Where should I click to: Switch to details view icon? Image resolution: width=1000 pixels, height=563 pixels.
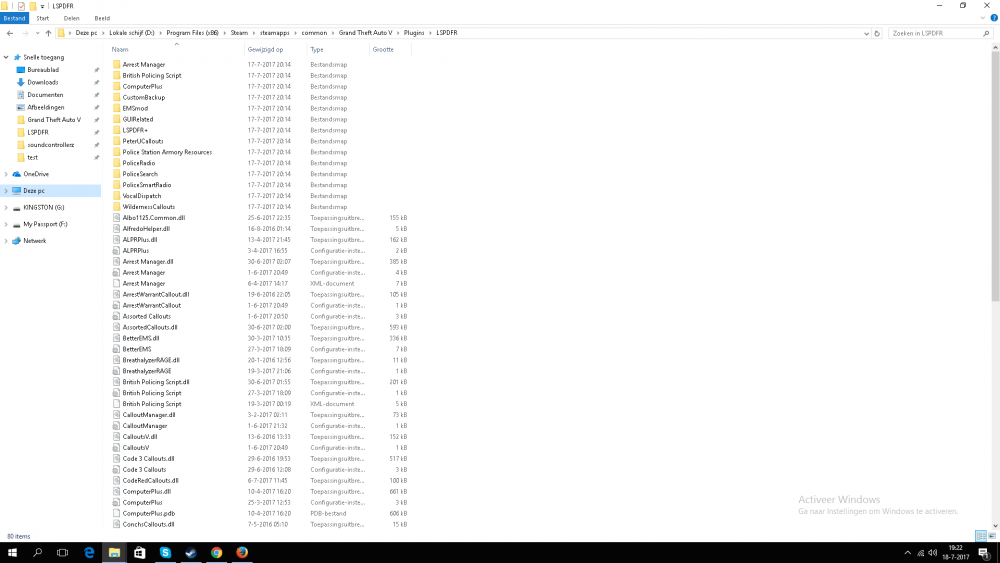pos(981,536)
